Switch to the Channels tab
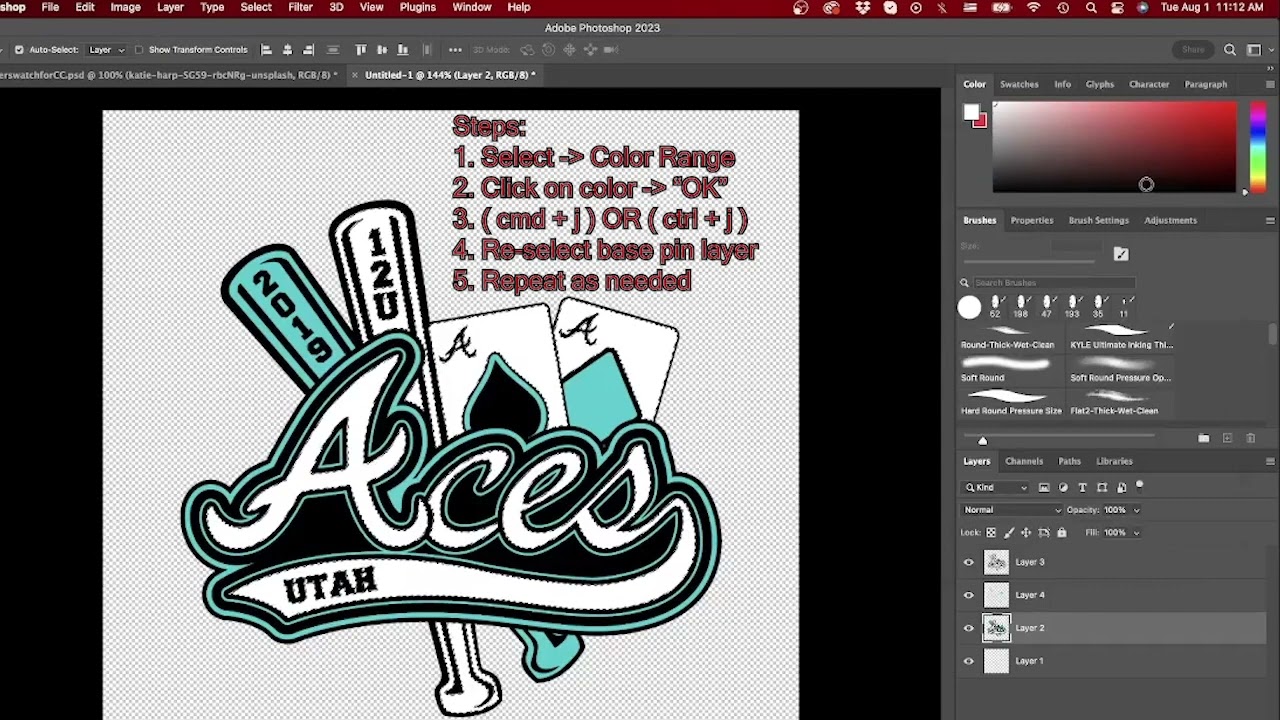Screen dimensions: 1280x720 (x=1024, y=461)
